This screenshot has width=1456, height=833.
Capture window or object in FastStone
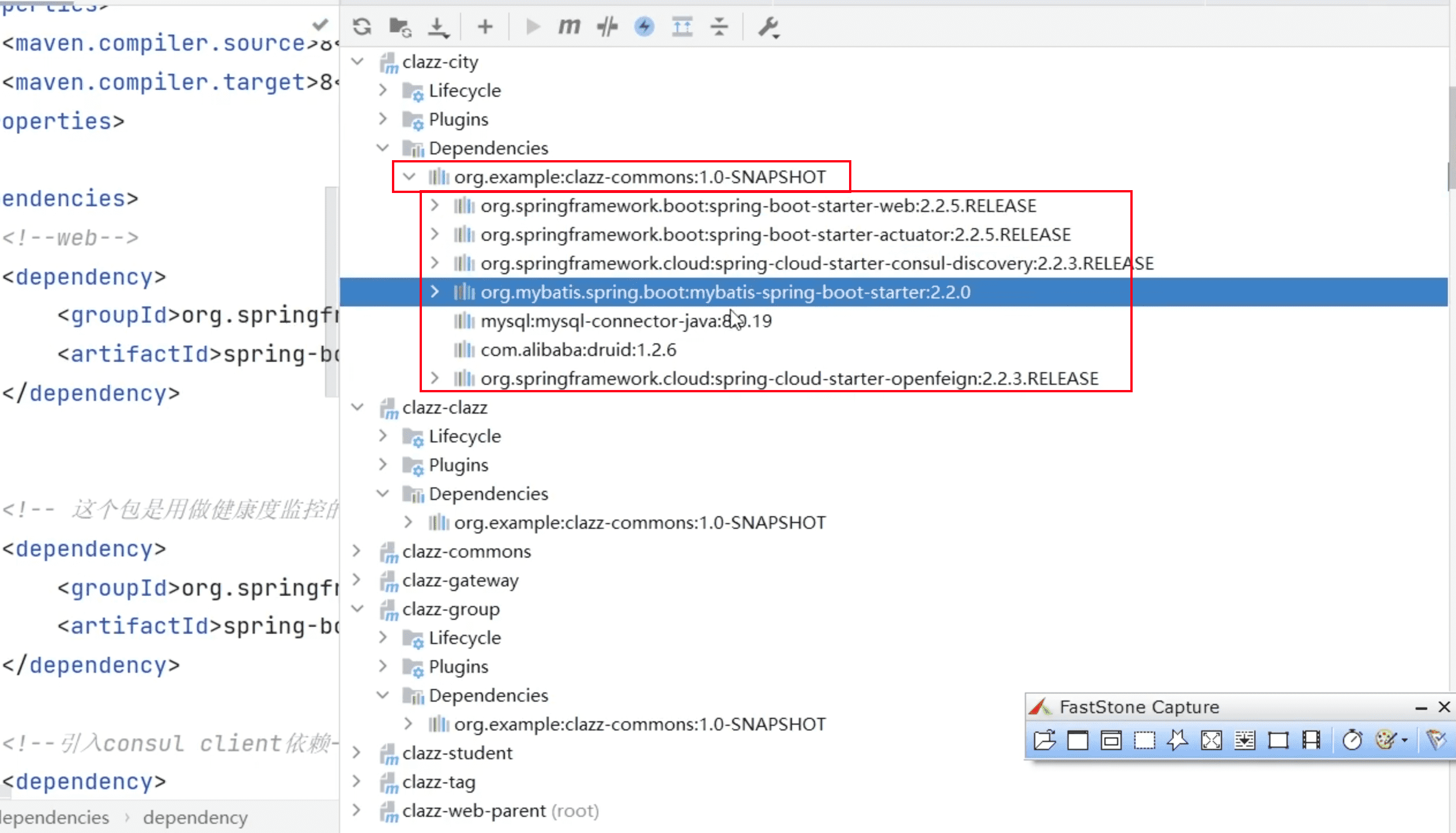1111,740
